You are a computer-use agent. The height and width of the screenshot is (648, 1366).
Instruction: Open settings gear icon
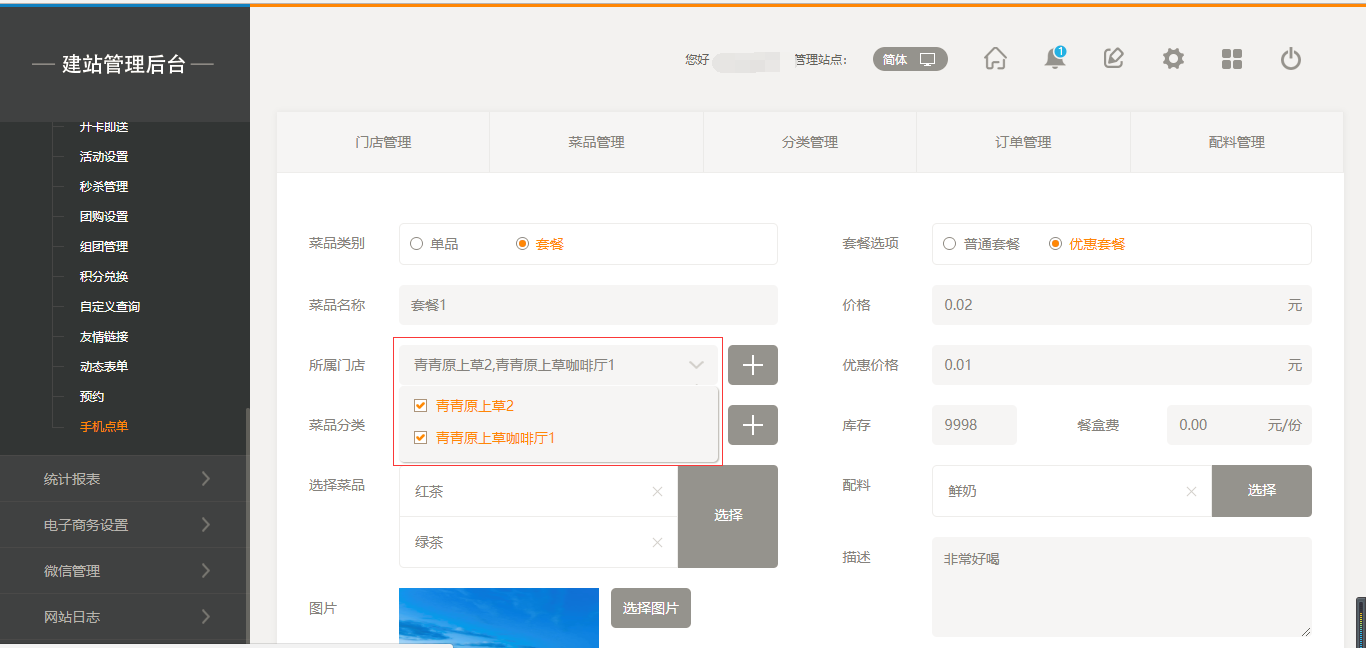coord(1173,59)
